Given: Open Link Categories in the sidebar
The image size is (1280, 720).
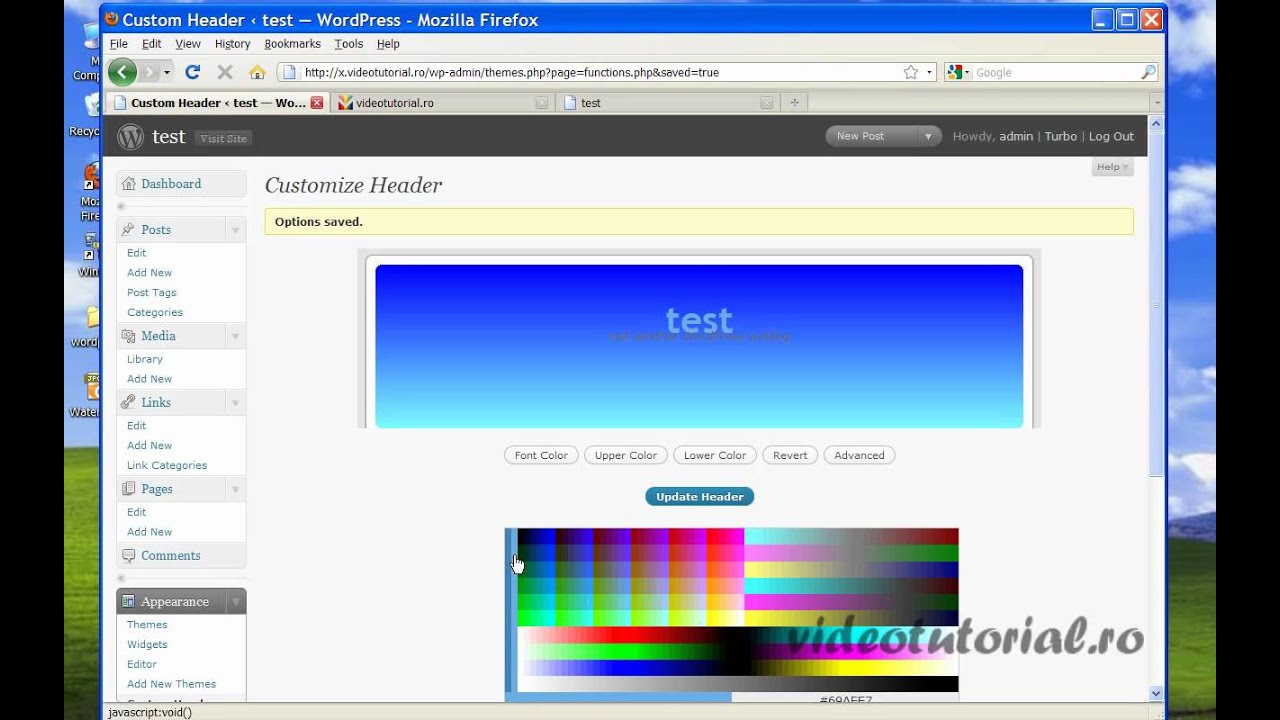Looking at the screenshot, I should pyautogui.click(x=167, y=465).
